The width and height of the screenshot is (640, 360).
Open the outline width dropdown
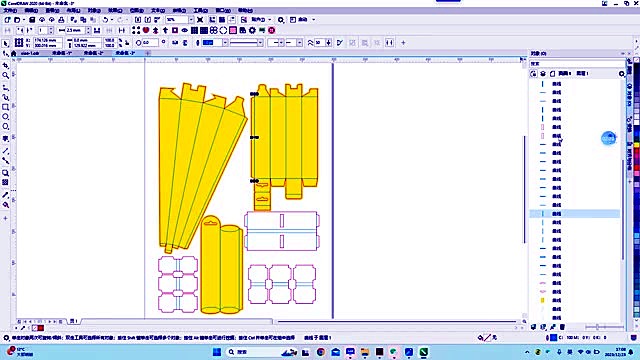click(x=225, y=42)
